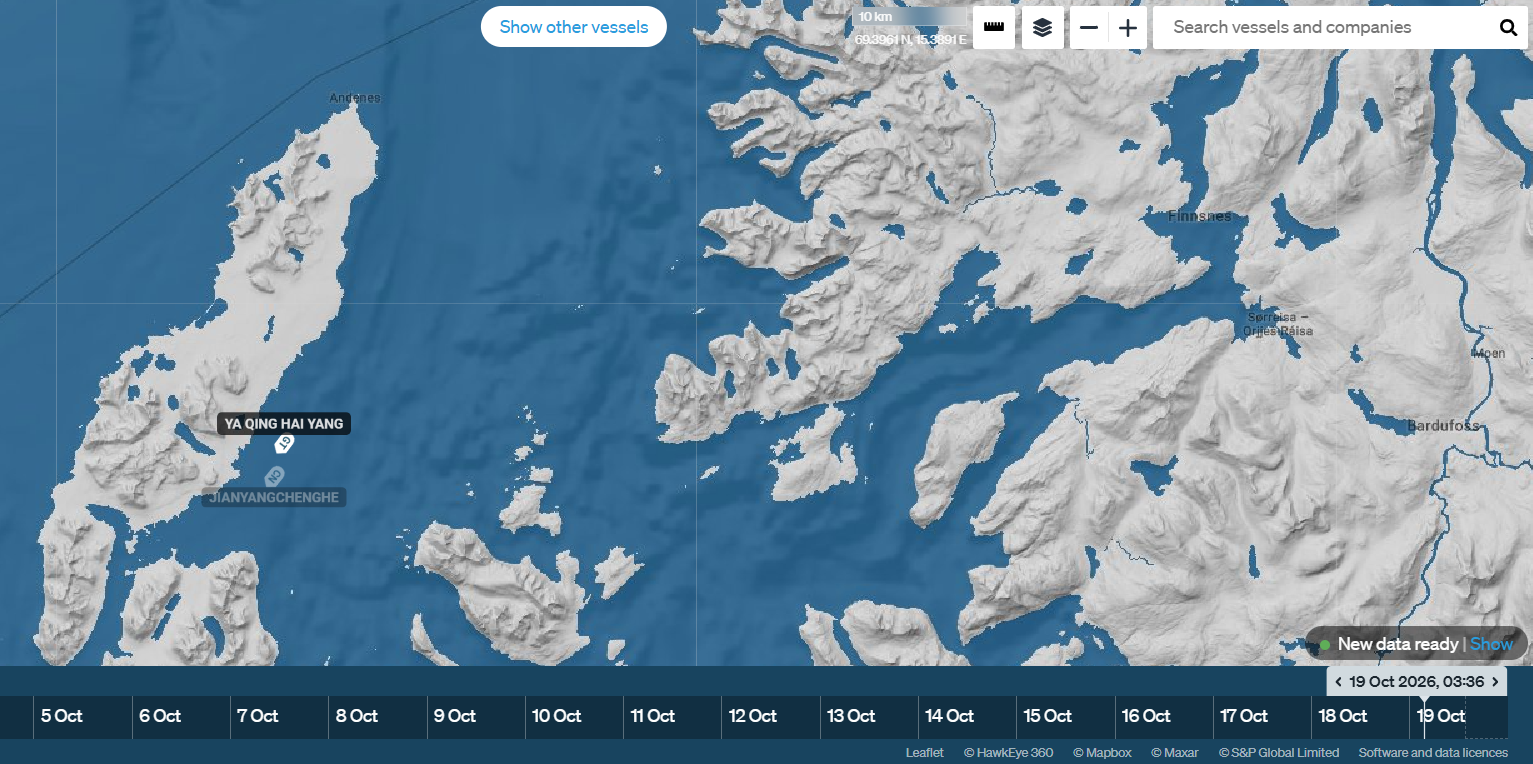Viewport: 1533px width, 764px height.
Task: Step to next timestamp with right chevron
Action: tap(1495, 682)
